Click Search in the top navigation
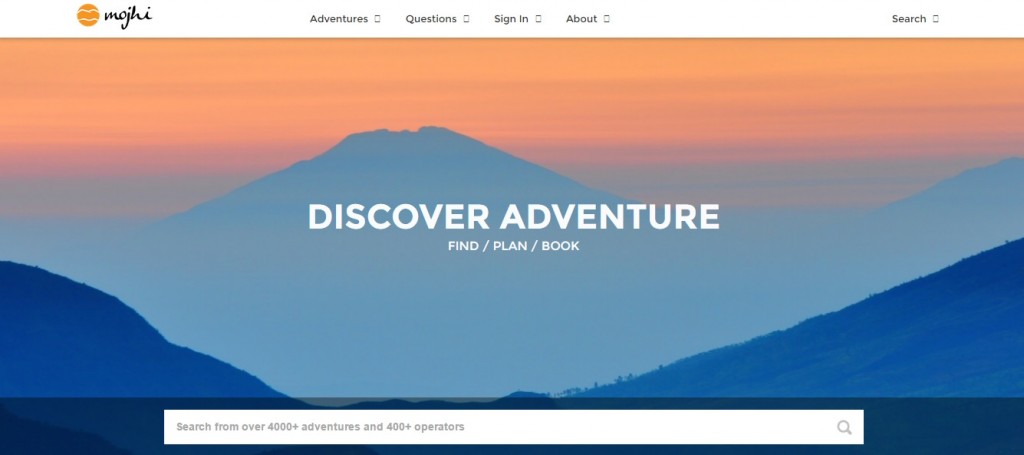 [909, 19]
